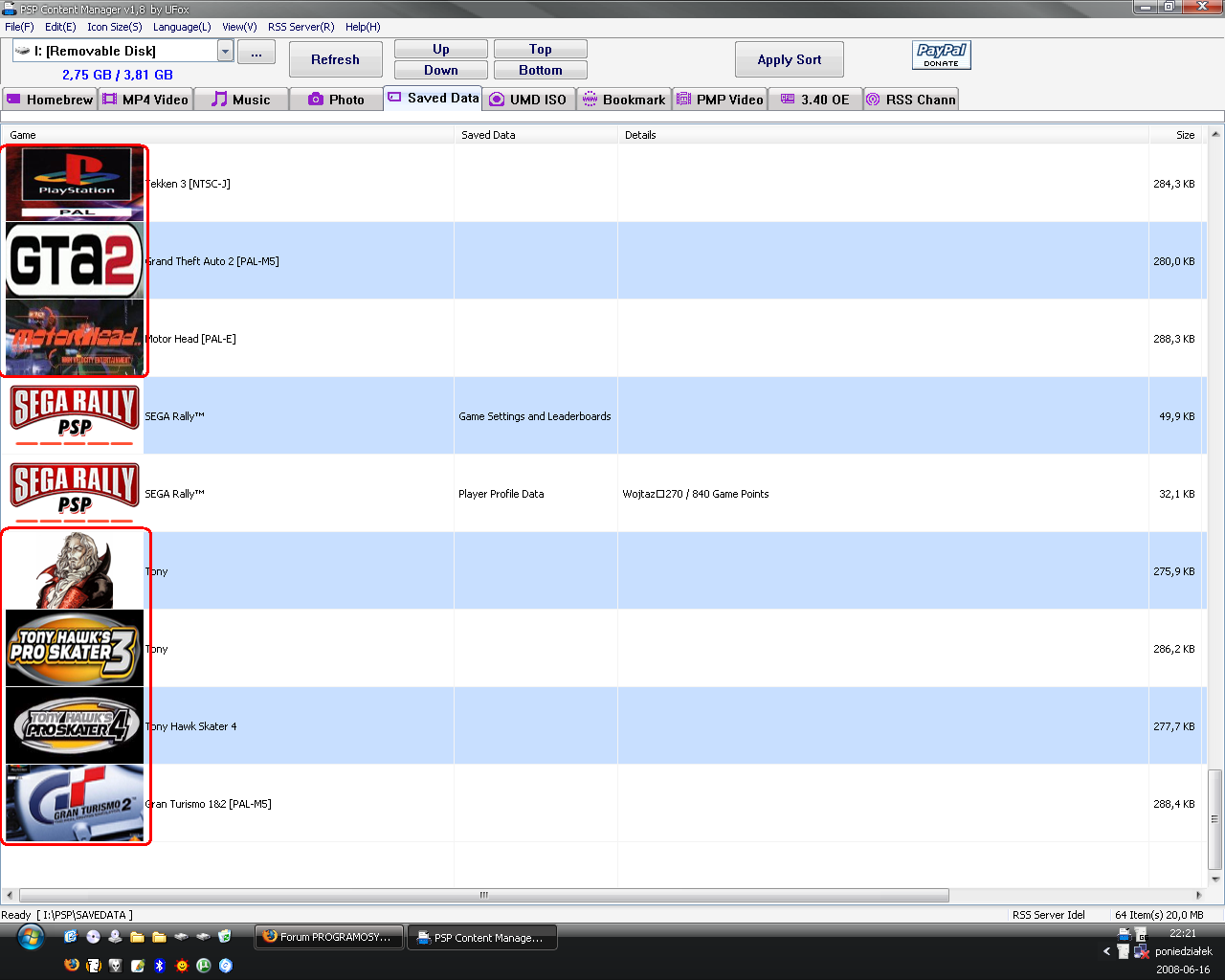Click the horizontal scrollbar thumb
This screenshot has height=980, width=1225.
(484, 895)
